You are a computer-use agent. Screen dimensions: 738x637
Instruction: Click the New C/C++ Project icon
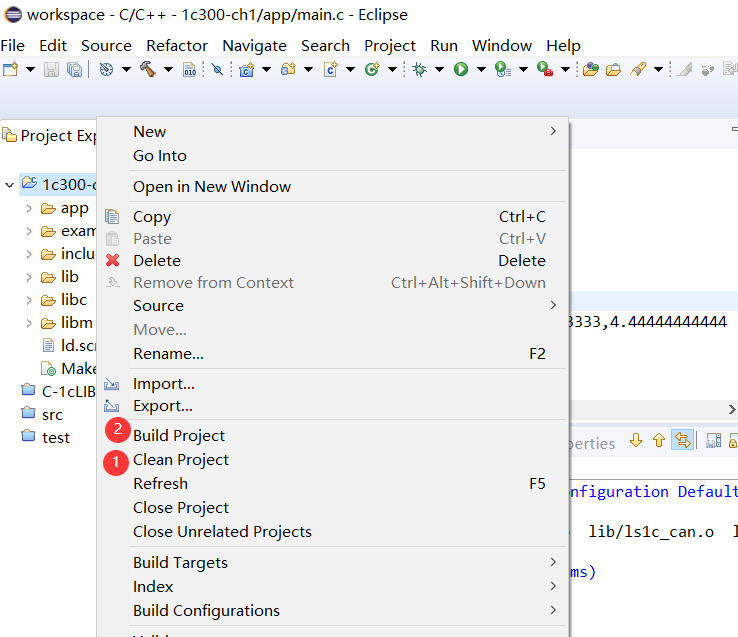[x=246, y=70]
